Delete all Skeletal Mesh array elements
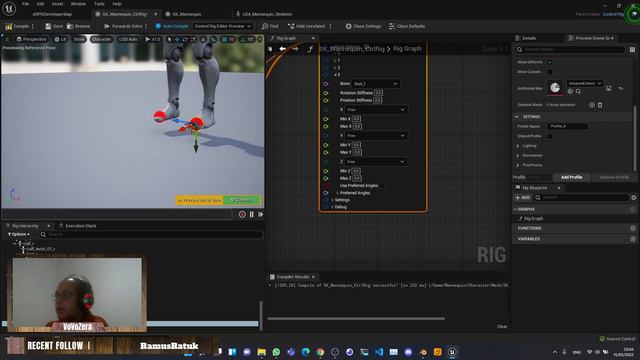Image resolution: width=640 pixels, height=360 pixels. click(600, 105)
